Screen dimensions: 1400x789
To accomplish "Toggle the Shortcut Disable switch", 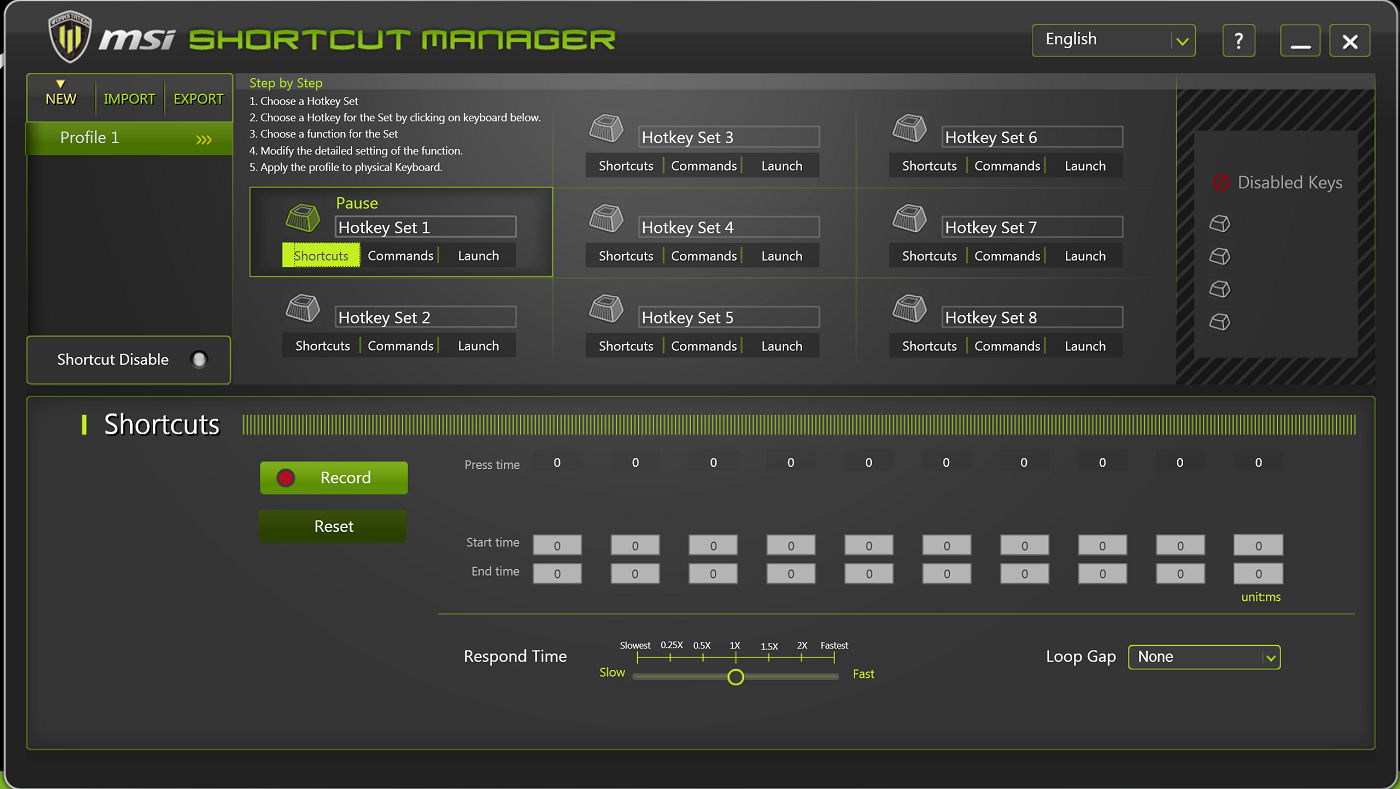I will pyautogui.click(x=199, y=360).
